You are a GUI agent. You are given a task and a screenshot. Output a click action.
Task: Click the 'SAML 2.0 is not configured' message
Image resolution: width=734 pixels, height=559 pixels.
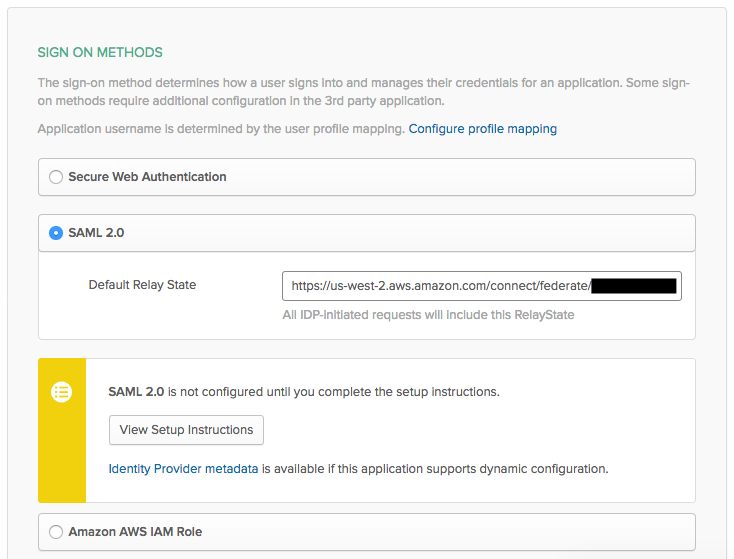coord(304,391)
